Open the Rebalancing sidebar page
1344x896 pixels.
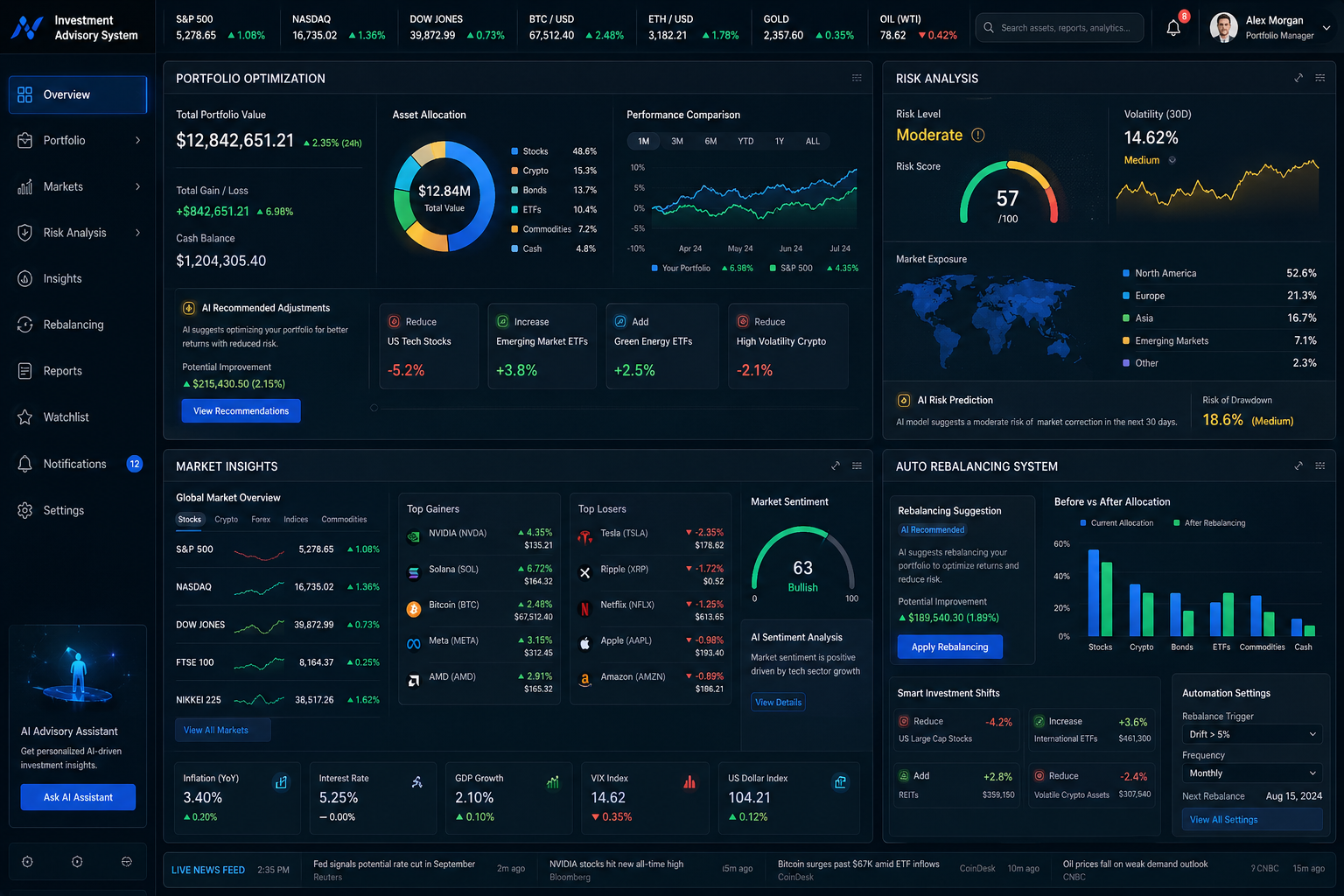78,325
